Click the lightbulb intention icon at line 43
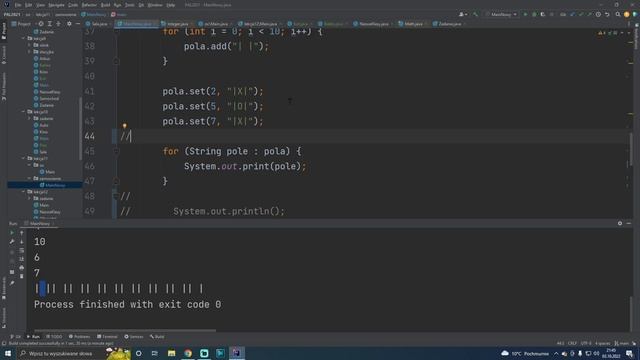 tap(124, 126)
